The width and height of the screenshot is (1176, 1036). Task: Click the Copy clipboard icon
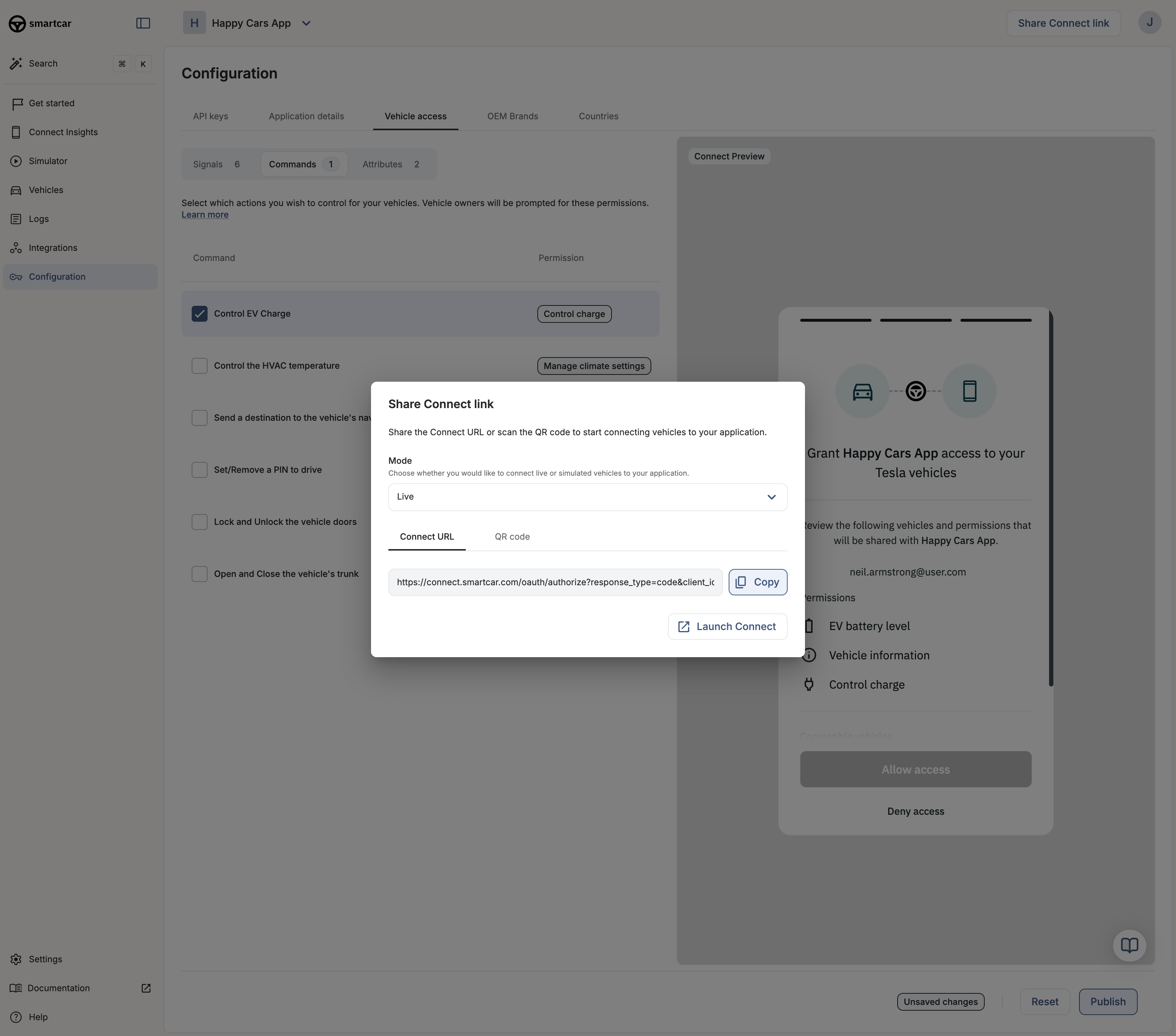741,582
